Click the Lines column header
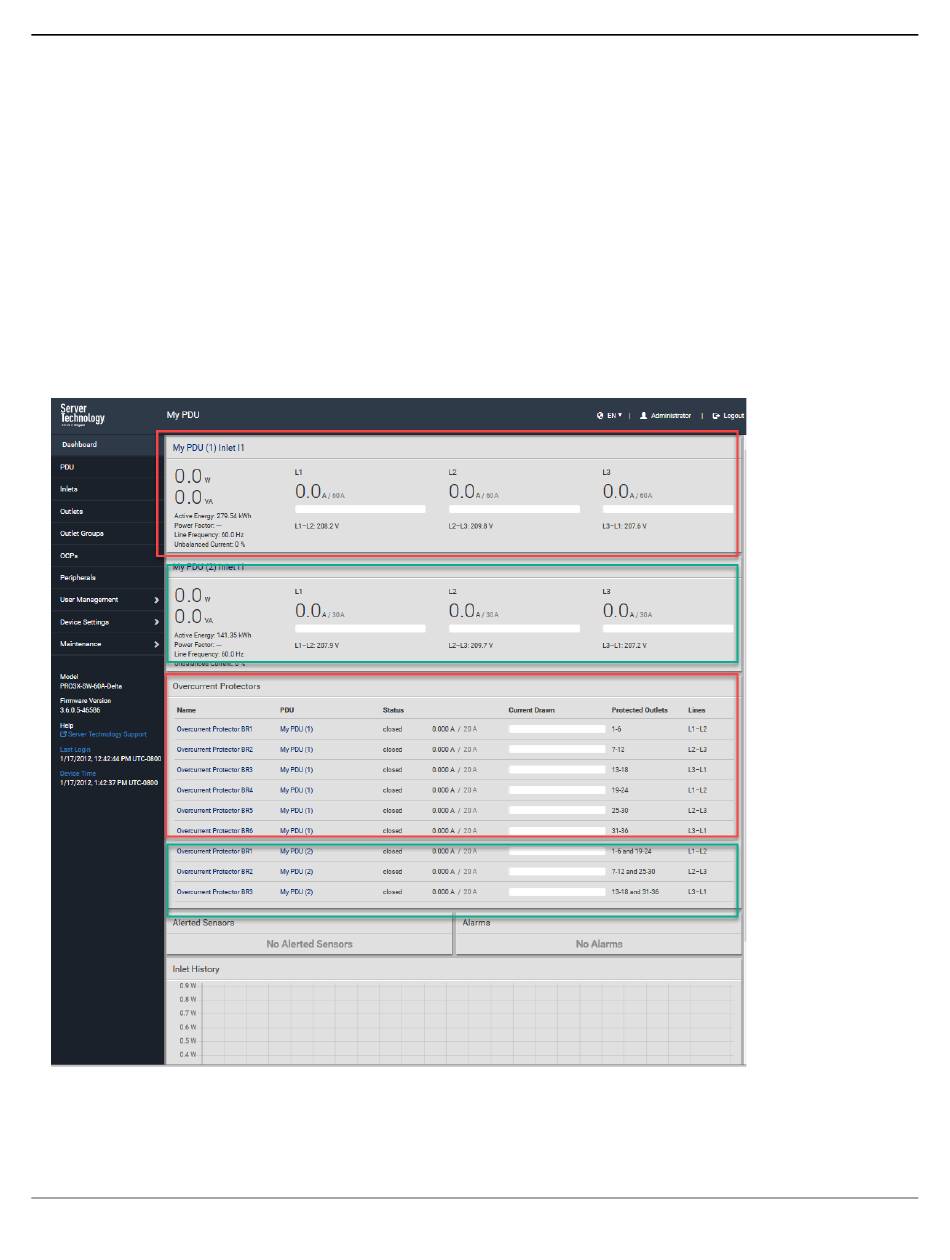The width and height of the screenshot is (950, 1260). 696,710
